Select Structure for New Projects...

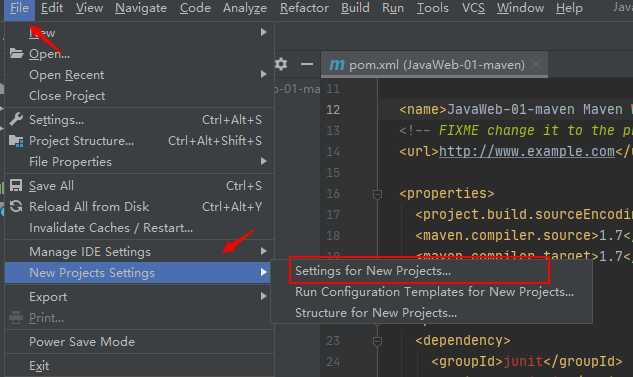431,313
